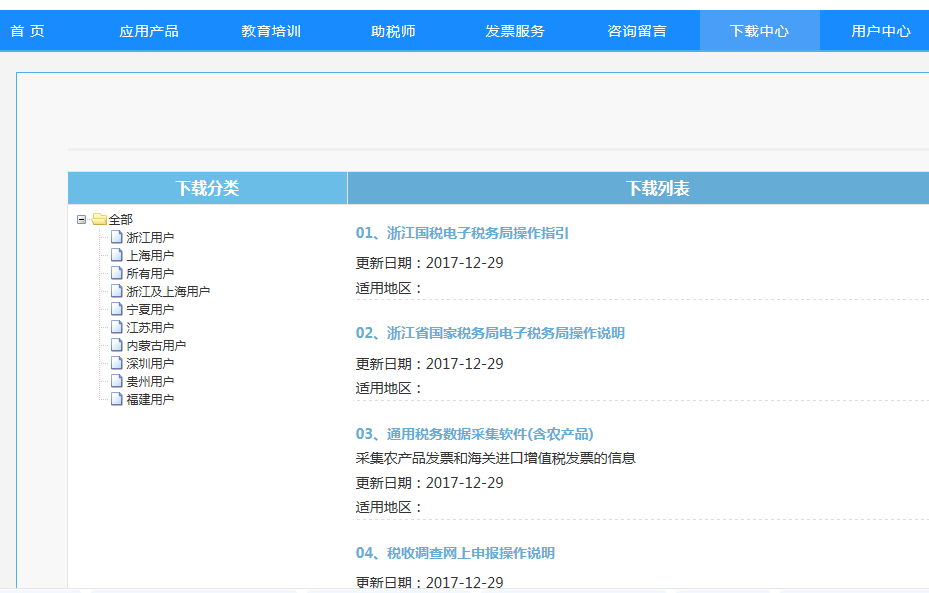Open the 咨询留言 menu item
The width and height of the screenshot is (929, 593).
click(x=637, y=31)
